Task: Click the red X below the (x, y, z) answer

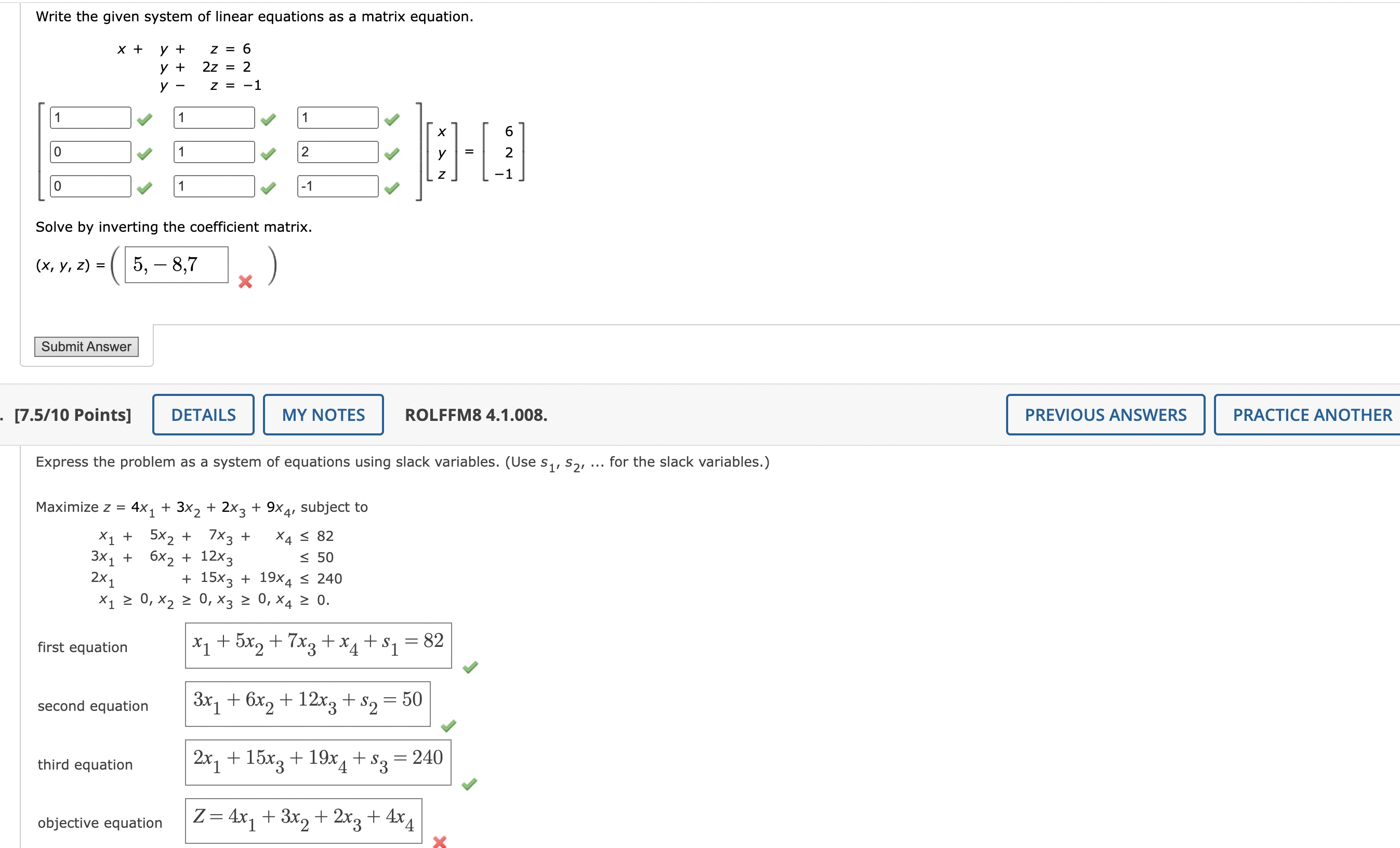Action: [244, 283]
